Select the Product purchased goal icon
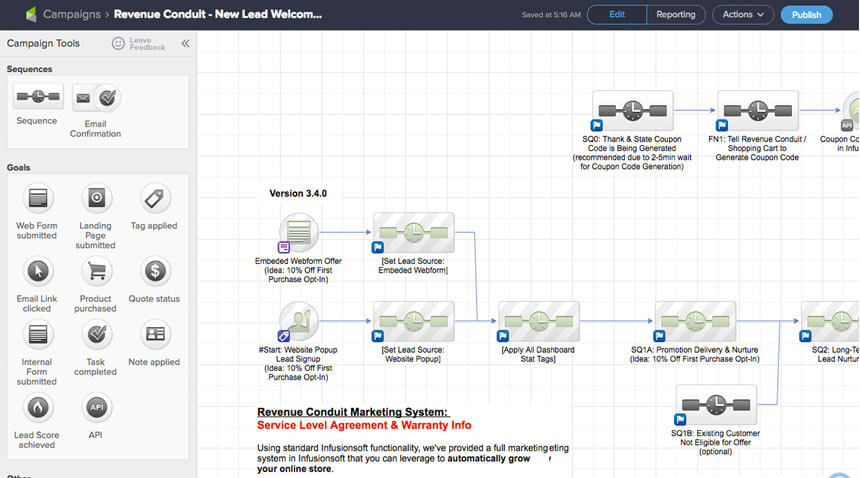 (97, 271)
